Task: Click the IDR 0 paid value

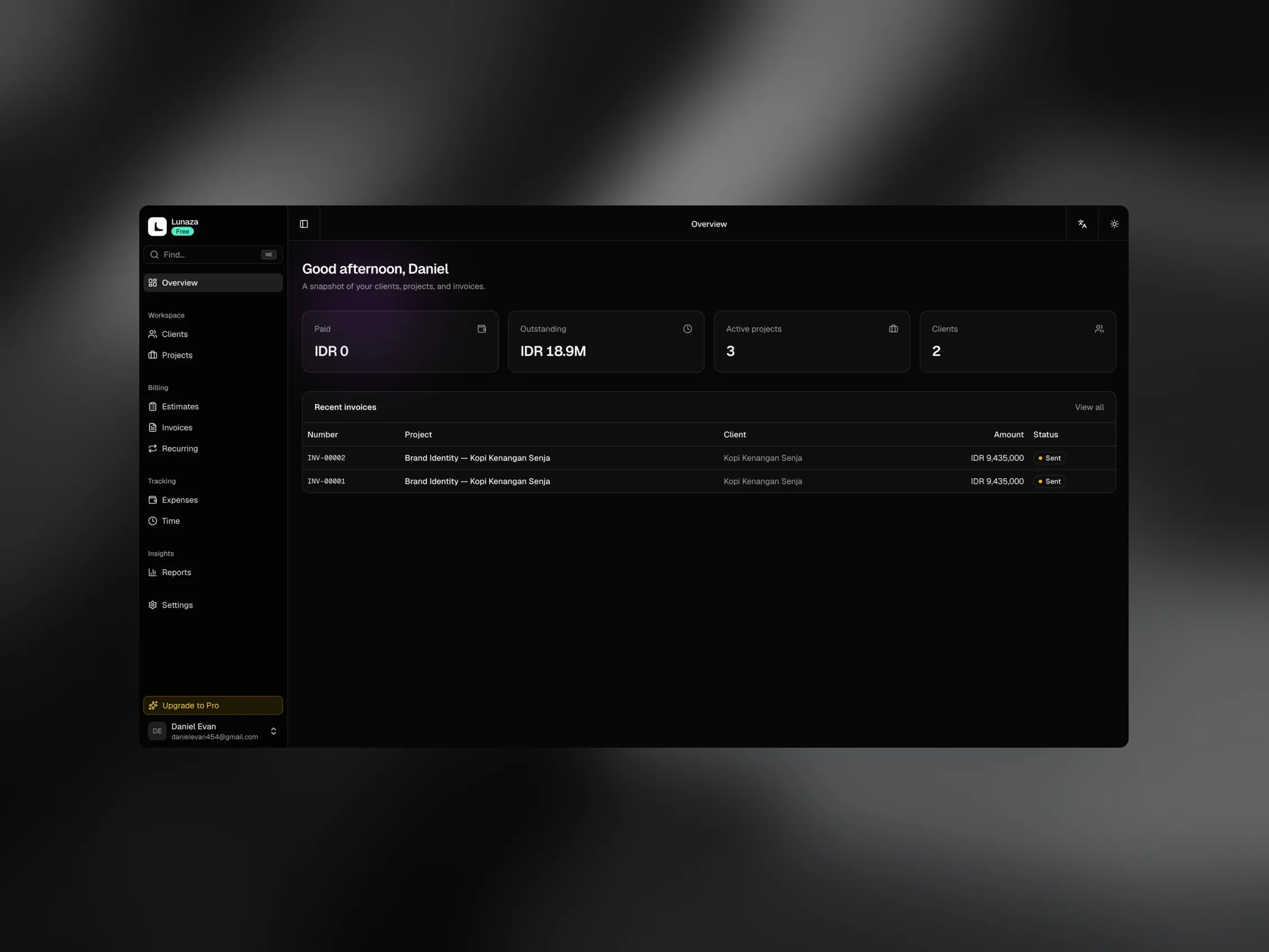Action: pyautogui.click(x=331, y=351)
